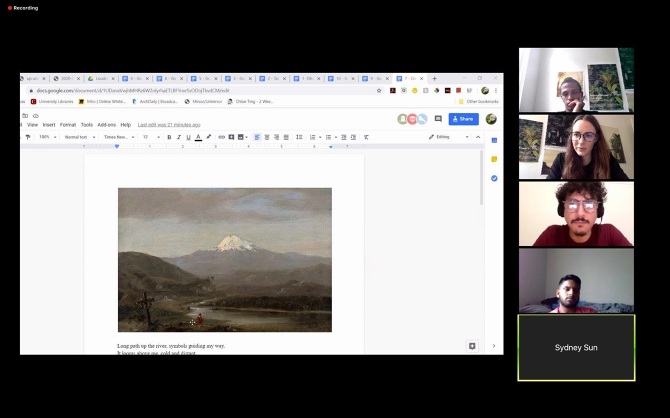Toggle italic text formatting
Screen dimensions: 670x418
point(178,137)
